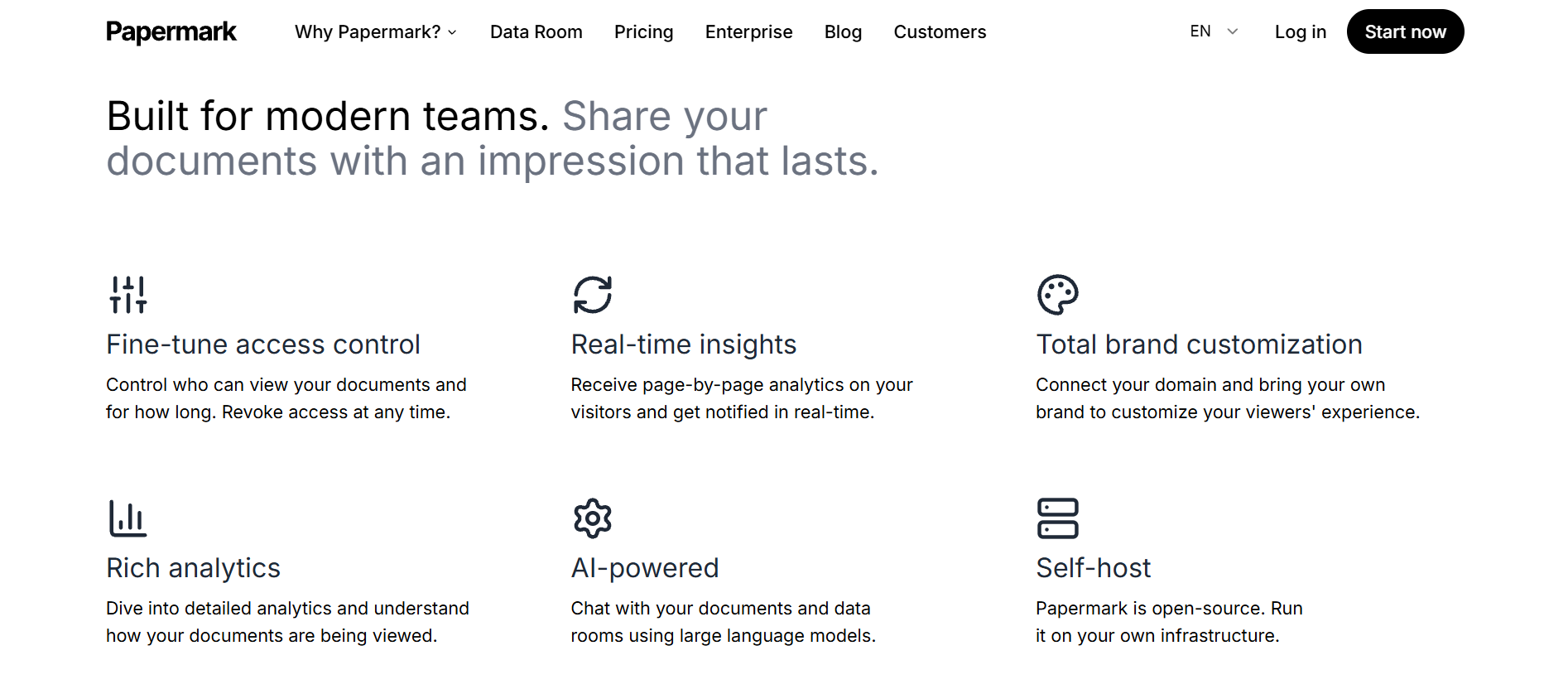
Task: Select the Real-time insights heading
Action: click(683, 344)
